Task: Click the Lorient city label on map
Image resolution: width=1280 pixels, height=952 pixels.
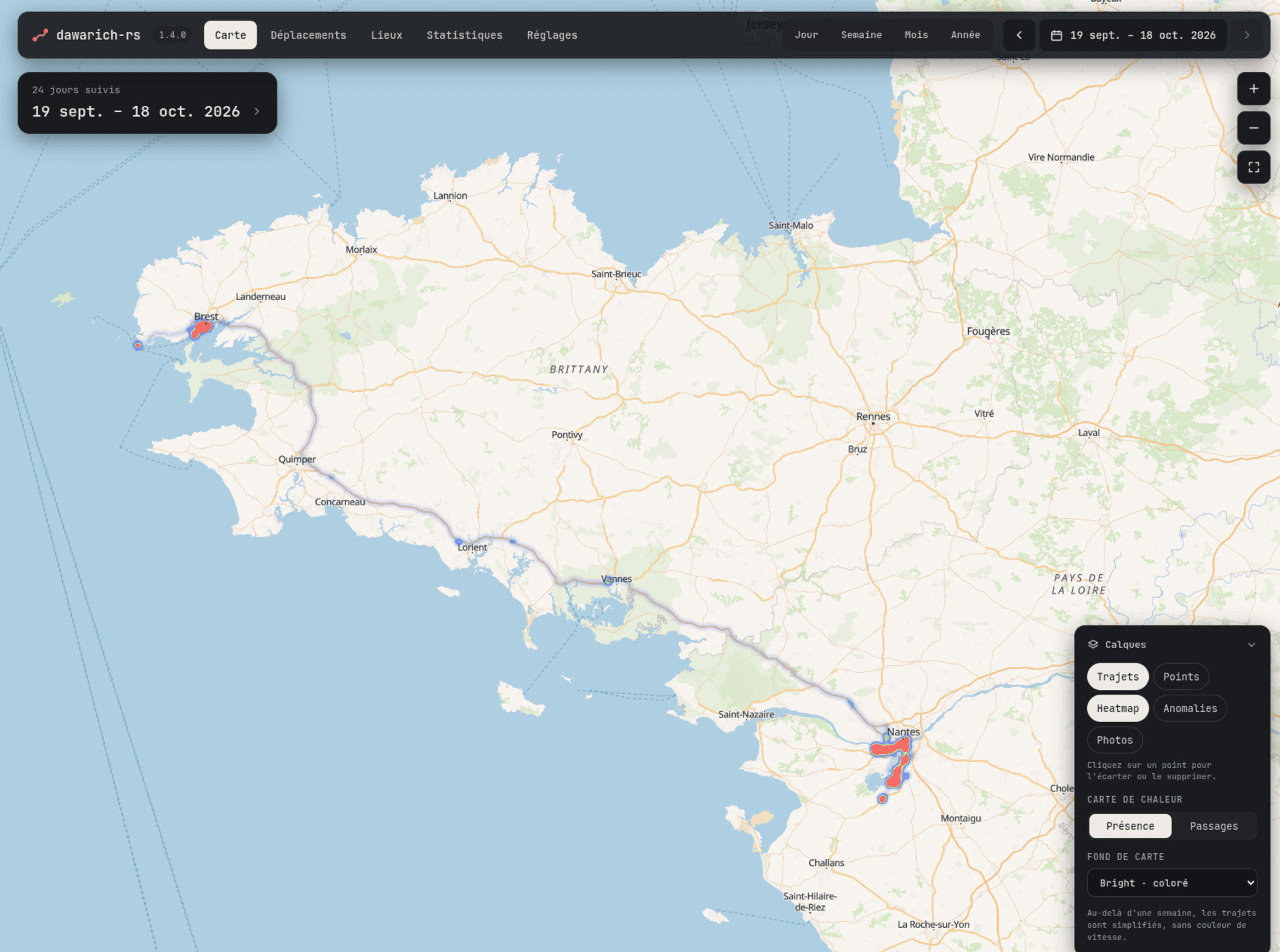Action: tap(472, 547)
